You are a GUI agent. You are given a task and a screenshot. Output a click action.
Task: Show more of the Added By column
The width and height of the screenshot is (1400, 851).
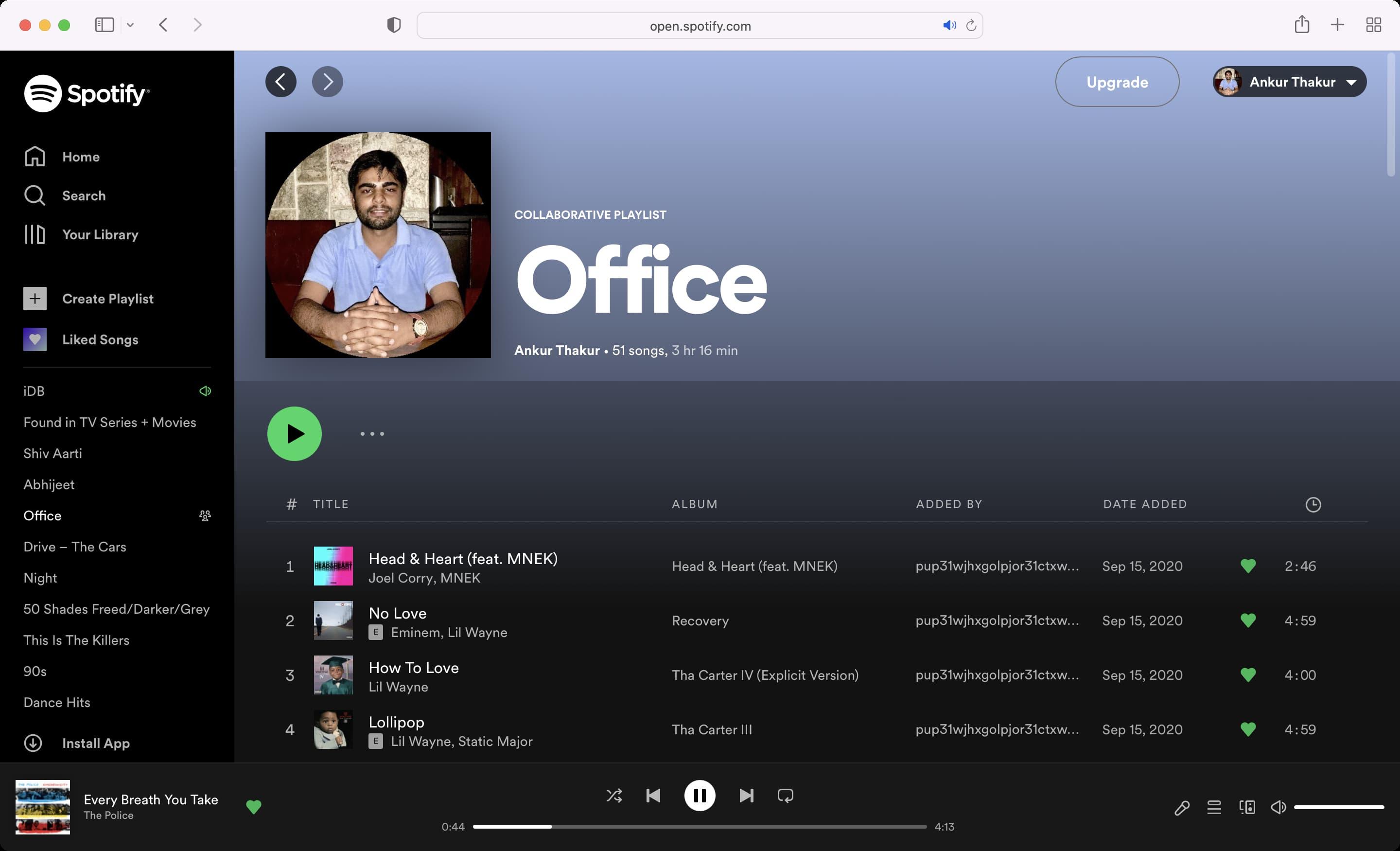tap(949, 504)
